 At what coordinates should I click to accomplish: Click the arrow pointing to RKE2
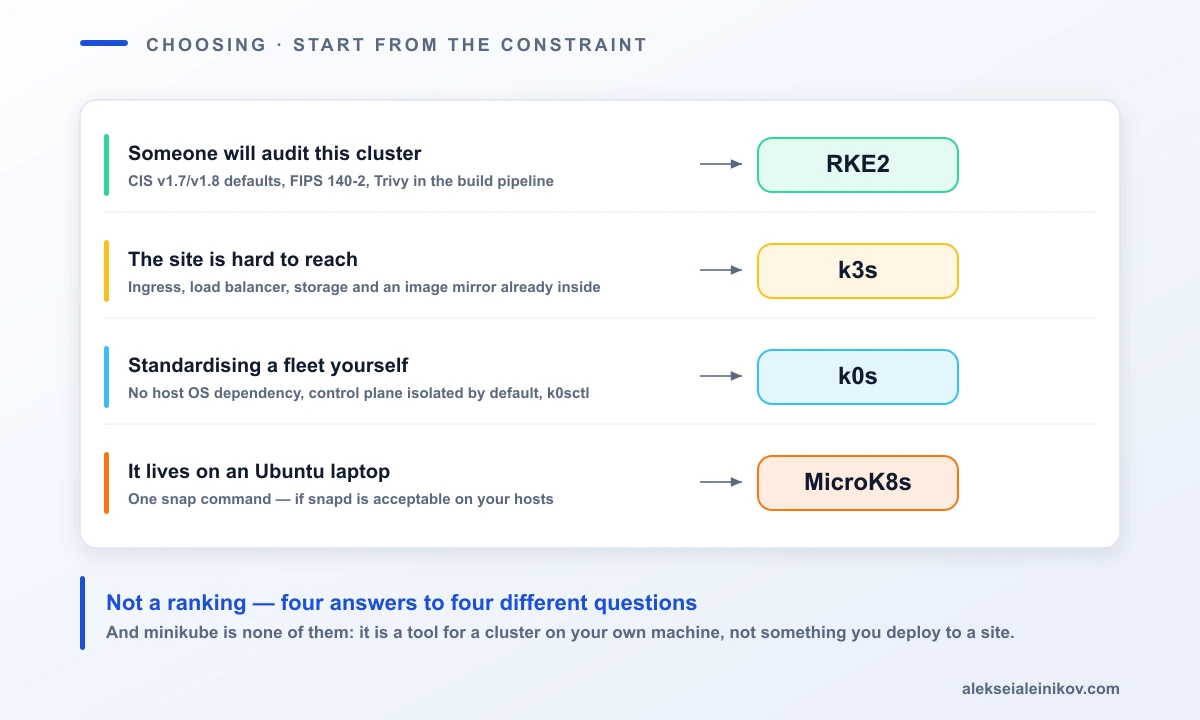pos(721,164)
